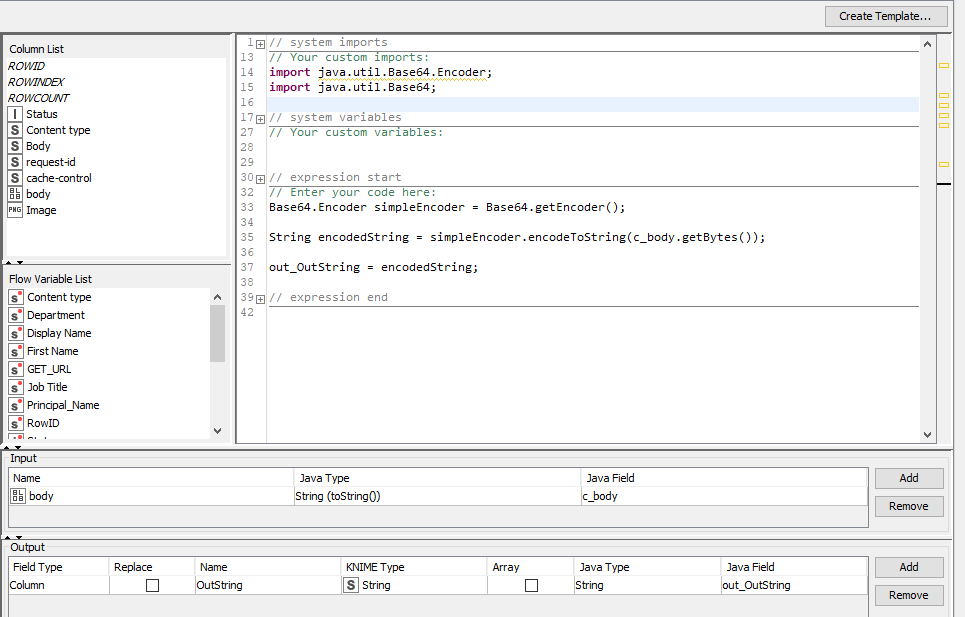Click the string icon in KNIME Type cell
The height and width of the screenshot is (617, 965).
pyautogui.click(x=351, y=585)
